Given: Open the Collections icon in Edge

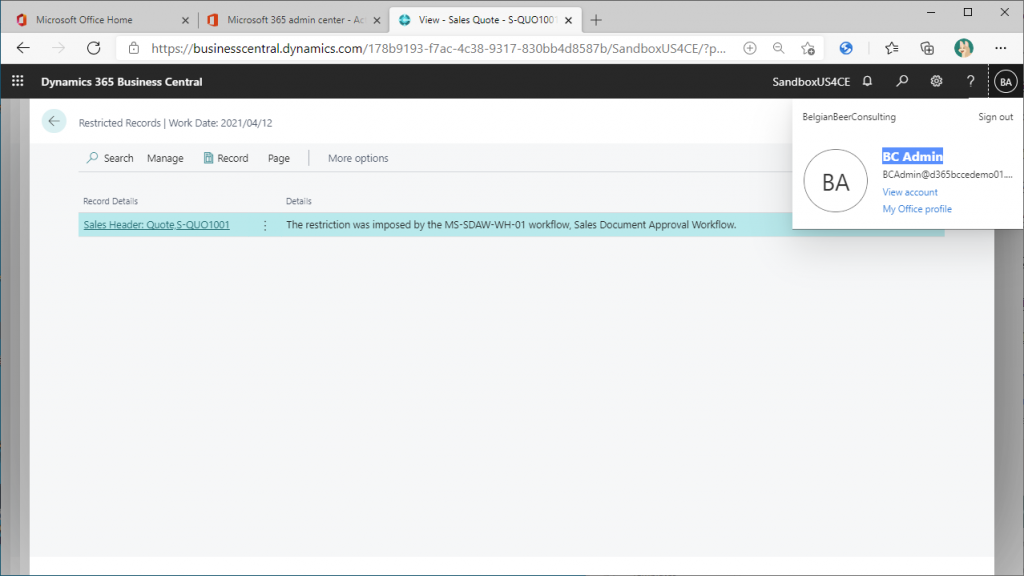Looking at the screenshot, I should click(x=927, y=48).
